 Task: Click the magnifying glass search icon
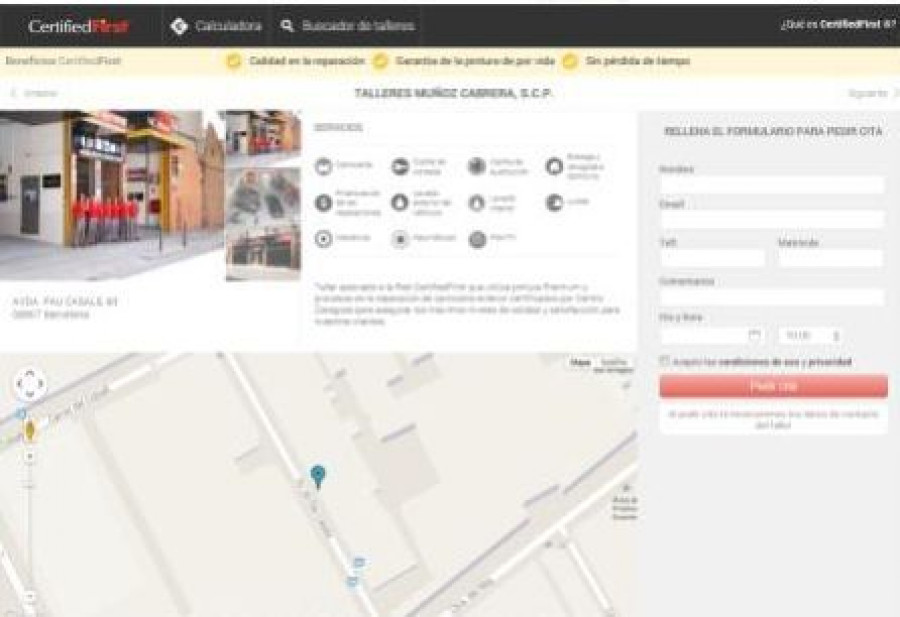tap(287, 26)
